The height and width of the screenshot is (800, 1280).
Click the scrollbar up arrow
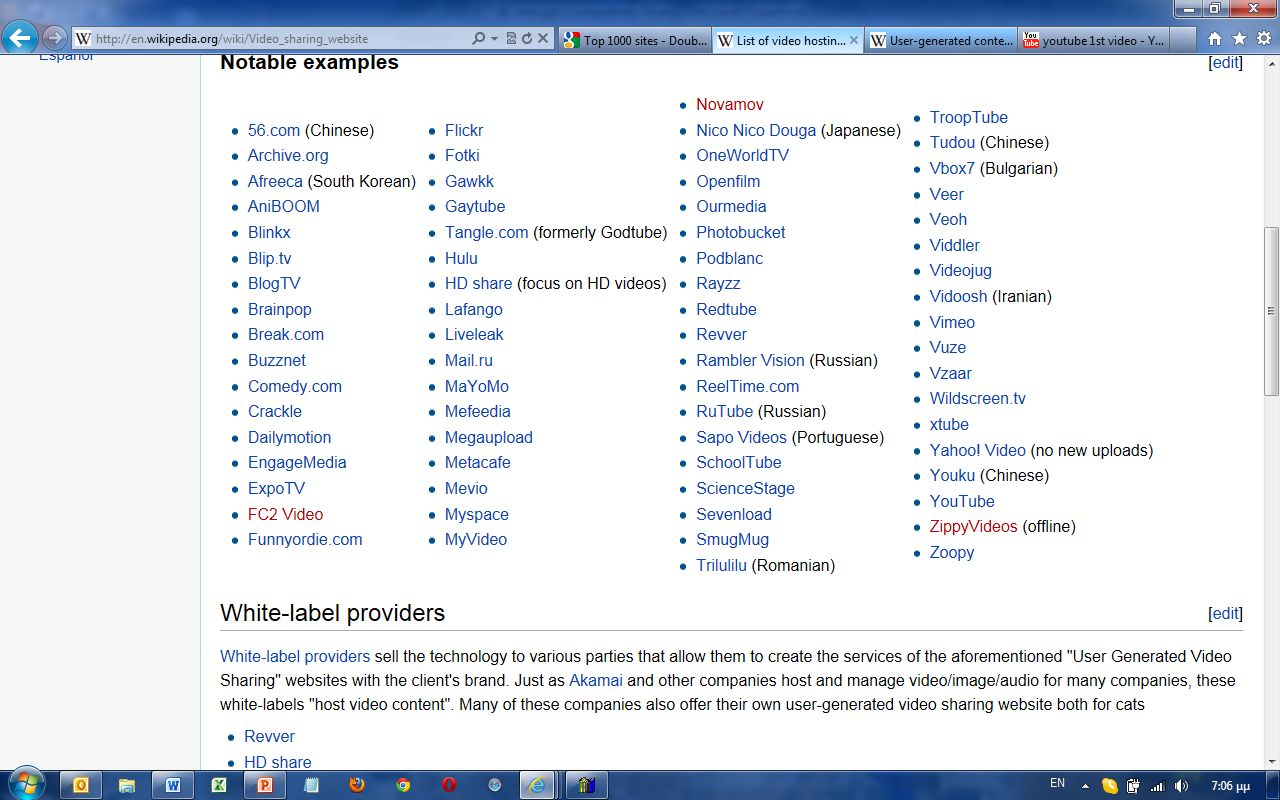click(1271, 63)
